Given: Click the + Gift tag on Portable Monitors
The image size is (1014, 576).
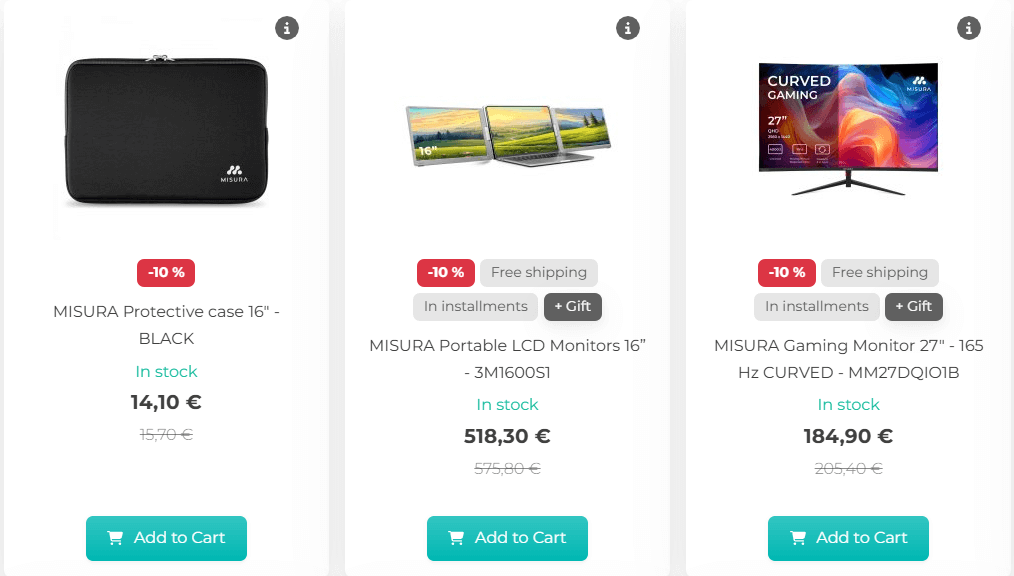Looking at the screenshot, I should [x=572, y=306].
